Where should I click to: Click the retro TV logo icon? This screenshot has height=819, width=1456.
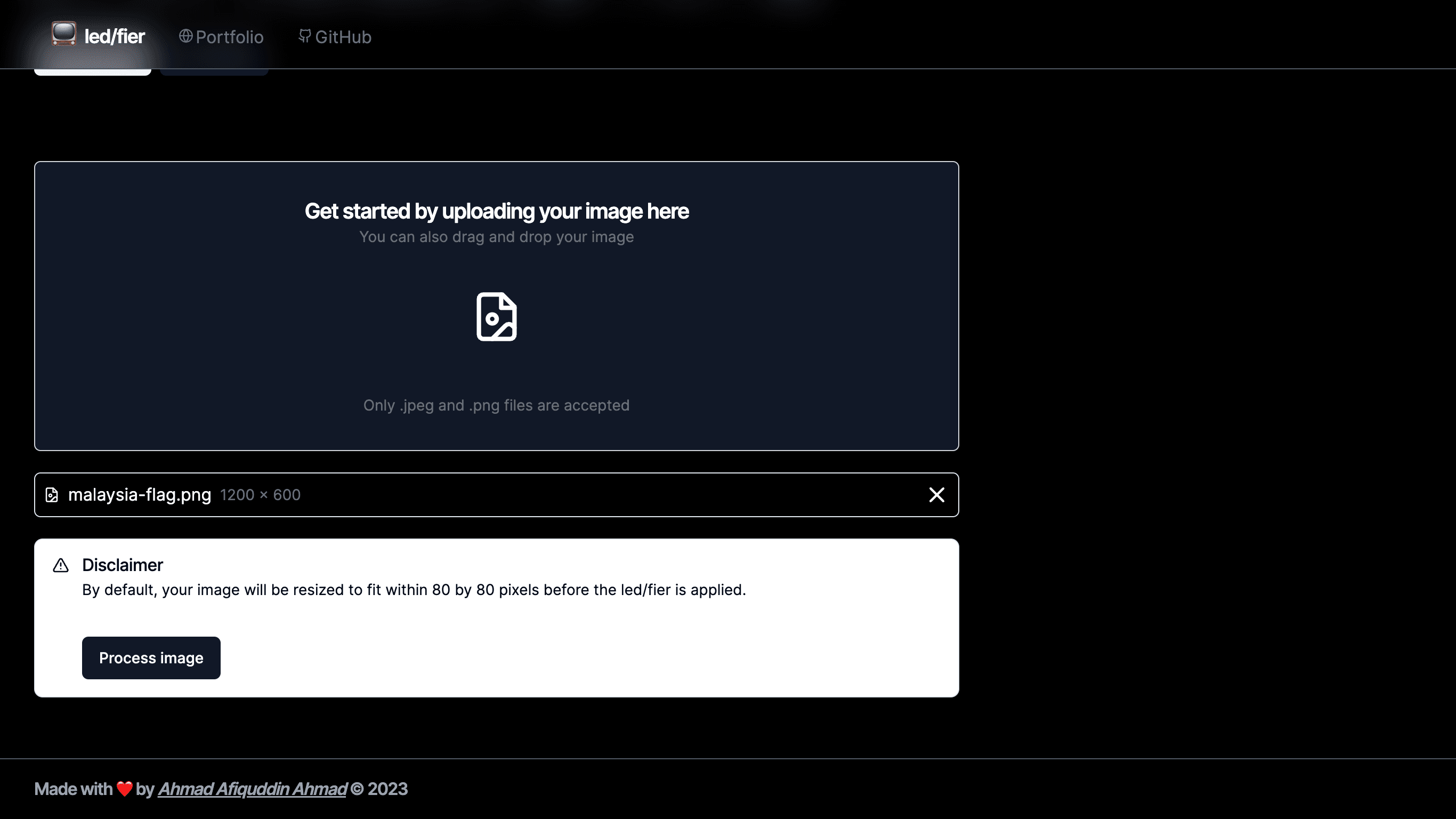(x=63, y=34)
